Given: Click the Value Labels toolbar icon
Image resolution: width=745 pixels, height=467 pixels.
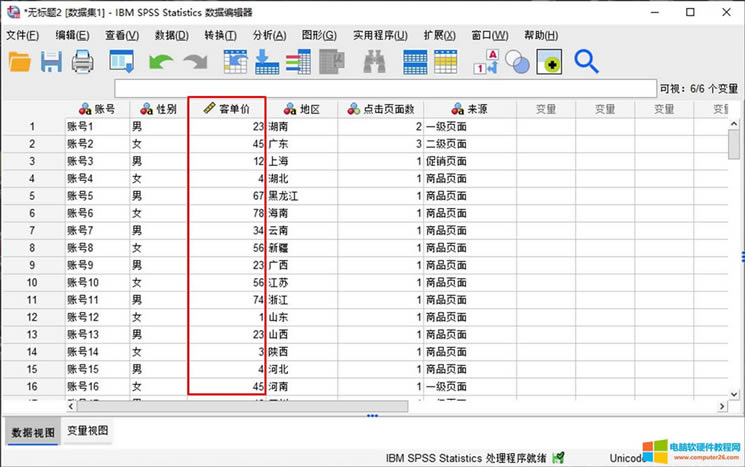Looking at the screenshot, I should tap(487, 62).
